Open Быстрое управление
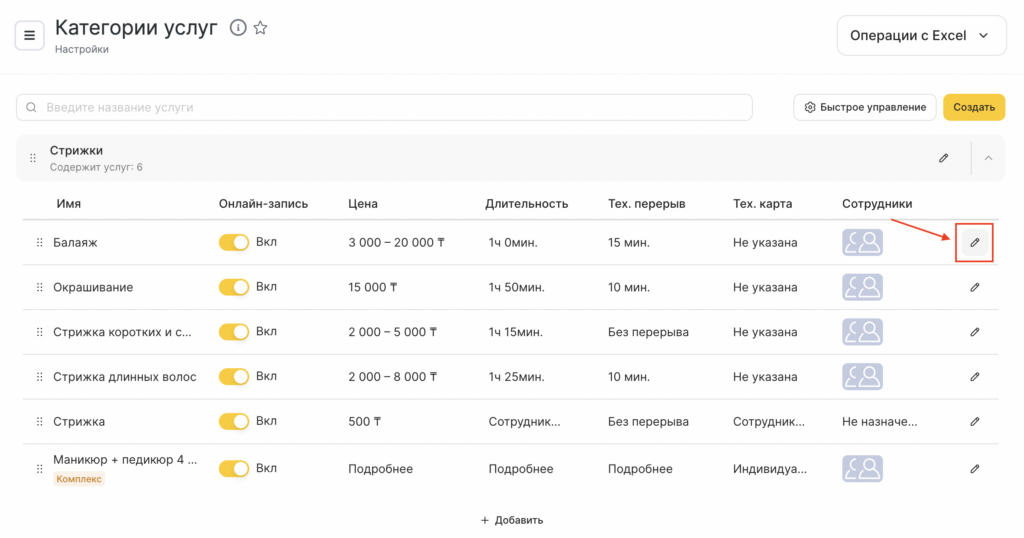 865,107
